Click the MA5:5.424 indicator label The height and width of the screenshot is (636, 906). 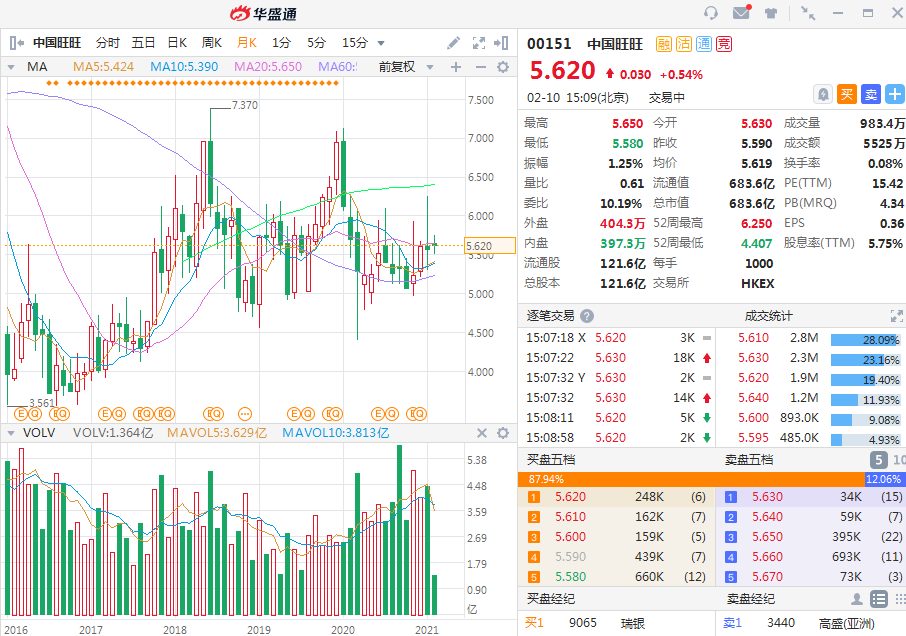pos(103,67)
